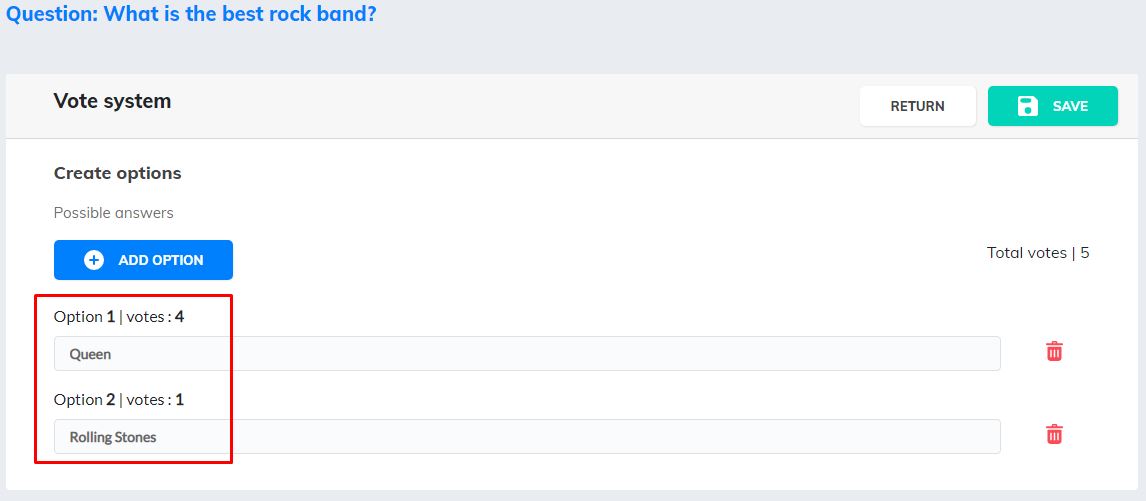This screenshot has width=1146, height=501.
Task: Click the plus icon in Add Option
Action: (x=94, y=260)
